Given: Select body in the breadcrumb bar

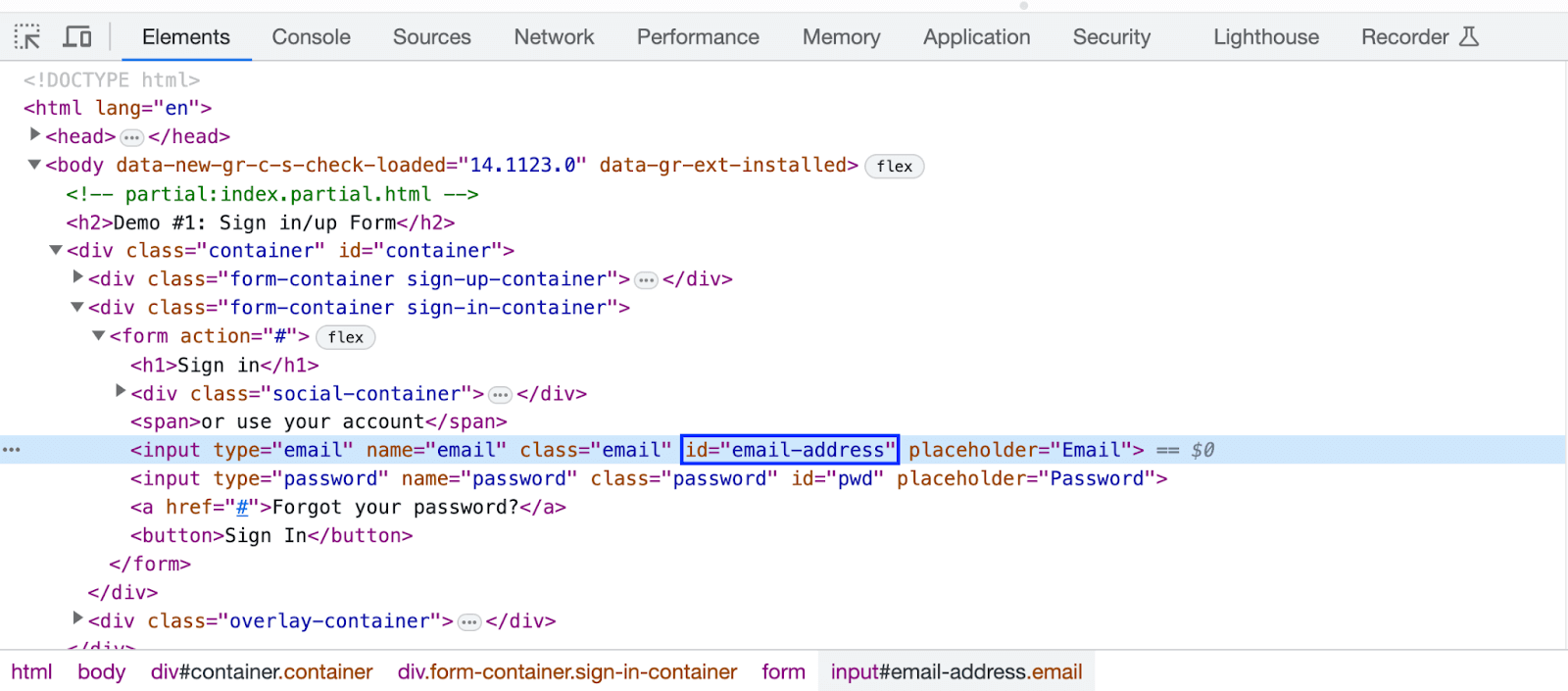Looking at the screenshot, I should 102,672.
